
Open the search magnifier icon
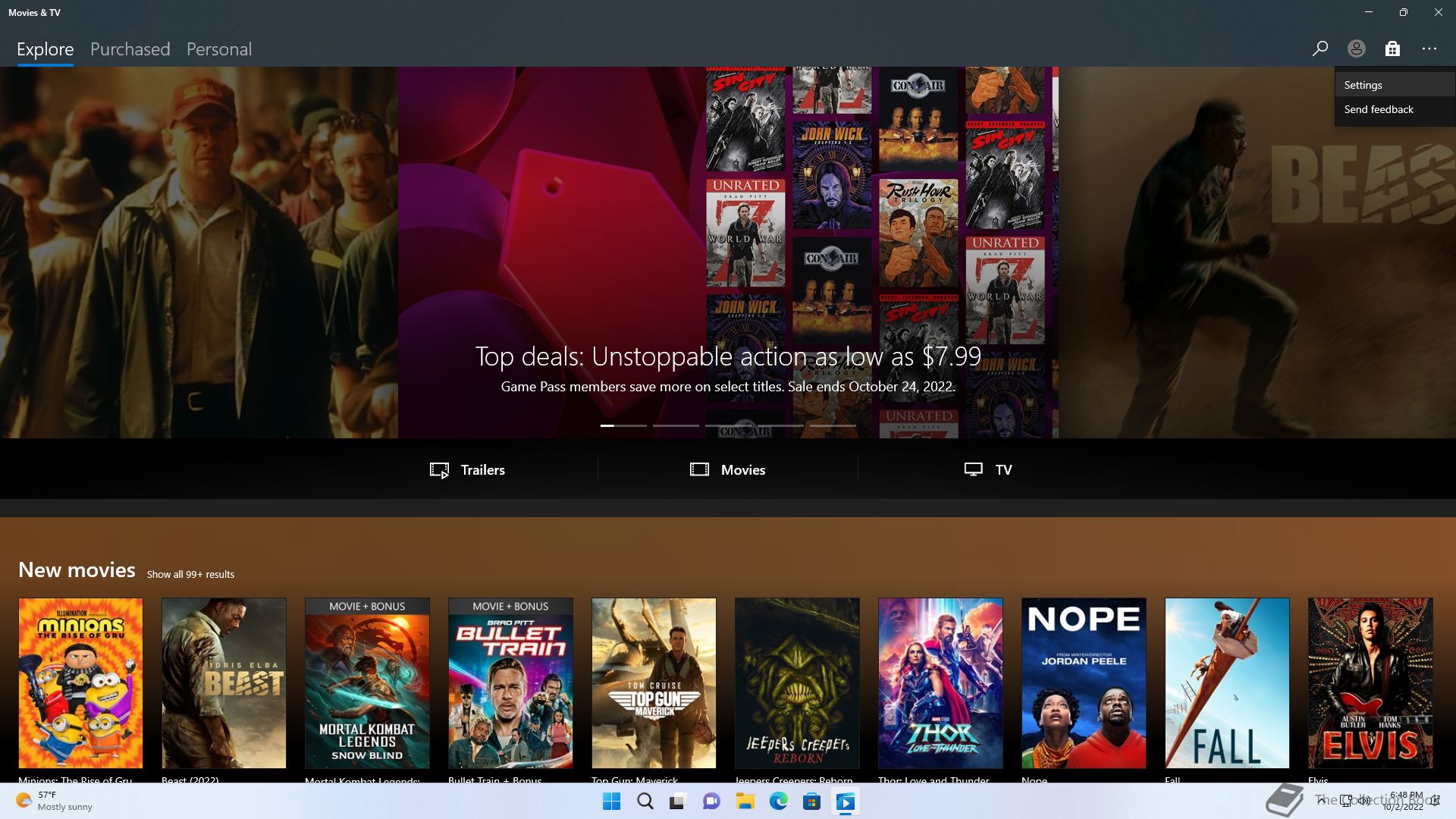pos(1319,49)
